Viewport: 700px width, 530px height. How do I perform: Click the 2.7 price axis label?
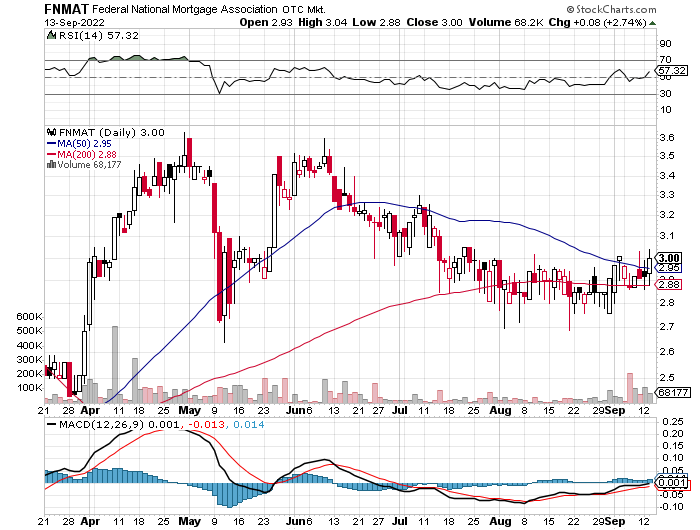667,326
